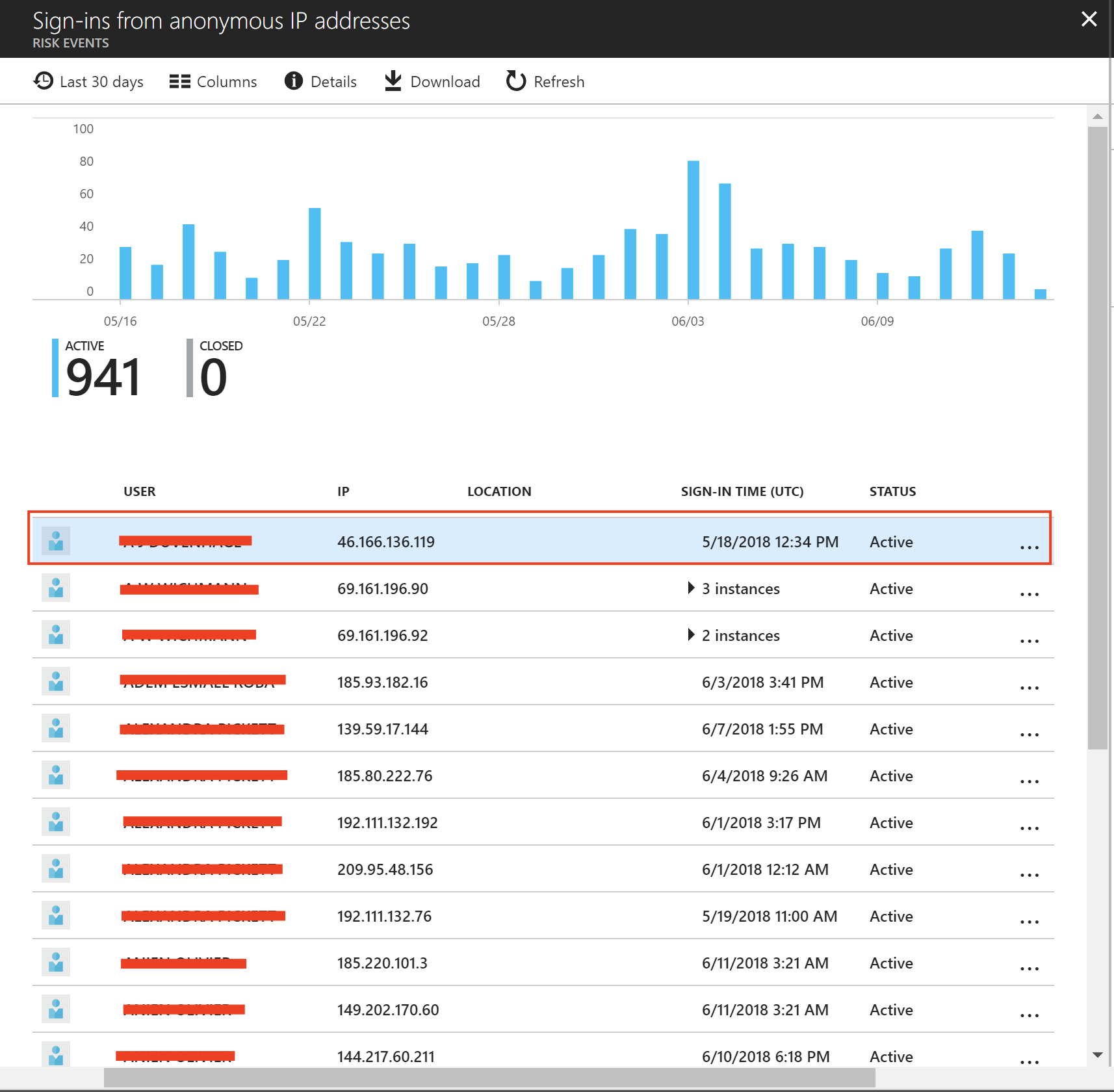The image size is (1114, 1092).
Task: Open ellipsis menu for 185.93.182.16 row
Action: [x=1029, y=688]
